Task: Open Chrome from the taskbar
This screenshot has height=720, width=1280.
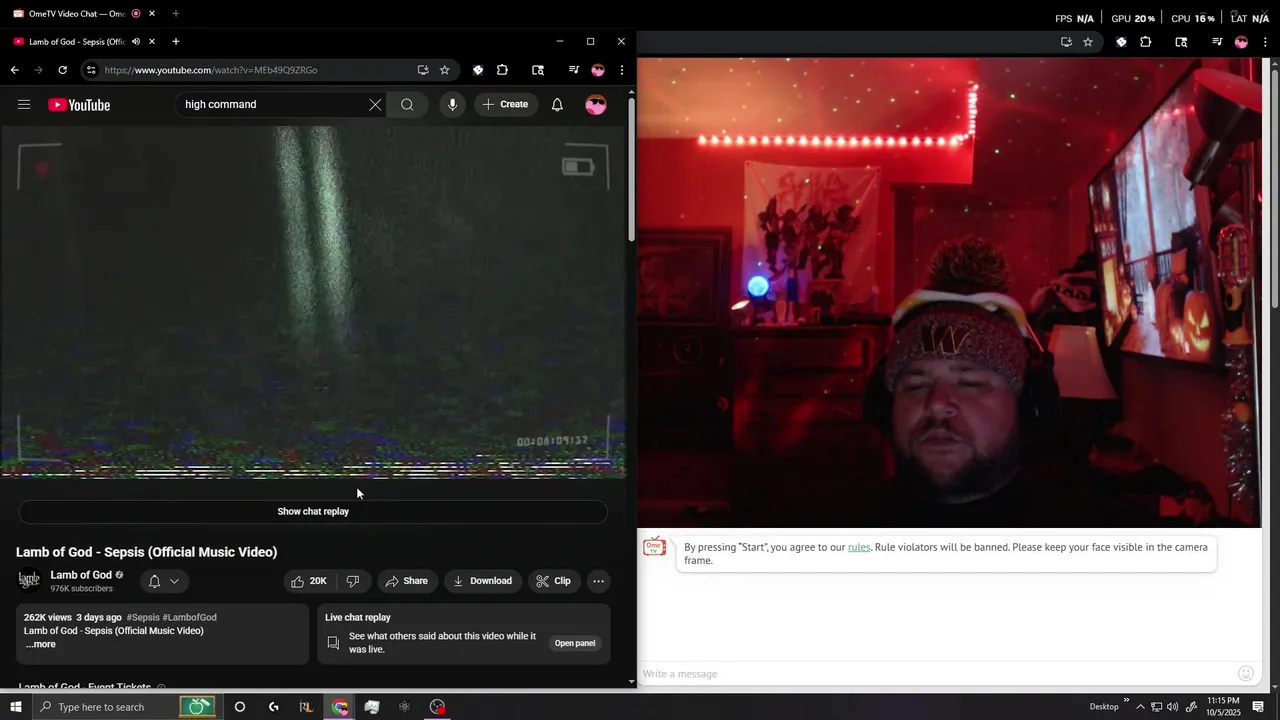Action: pyautogui.click(x=340, y=707)
